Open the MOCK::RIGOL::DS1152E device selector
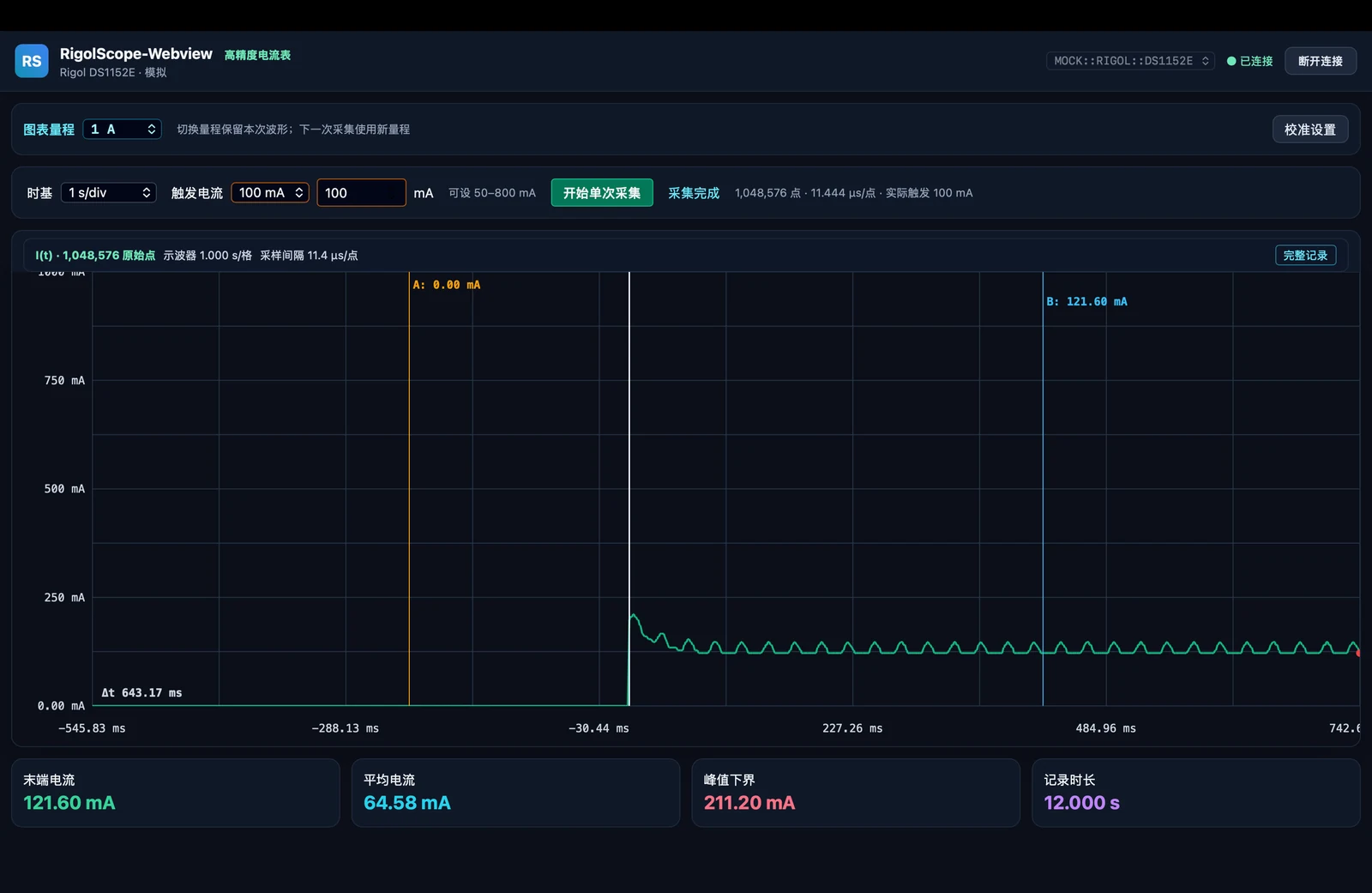The height and width of the screenshot is (893, 1372). point(1130,61)
